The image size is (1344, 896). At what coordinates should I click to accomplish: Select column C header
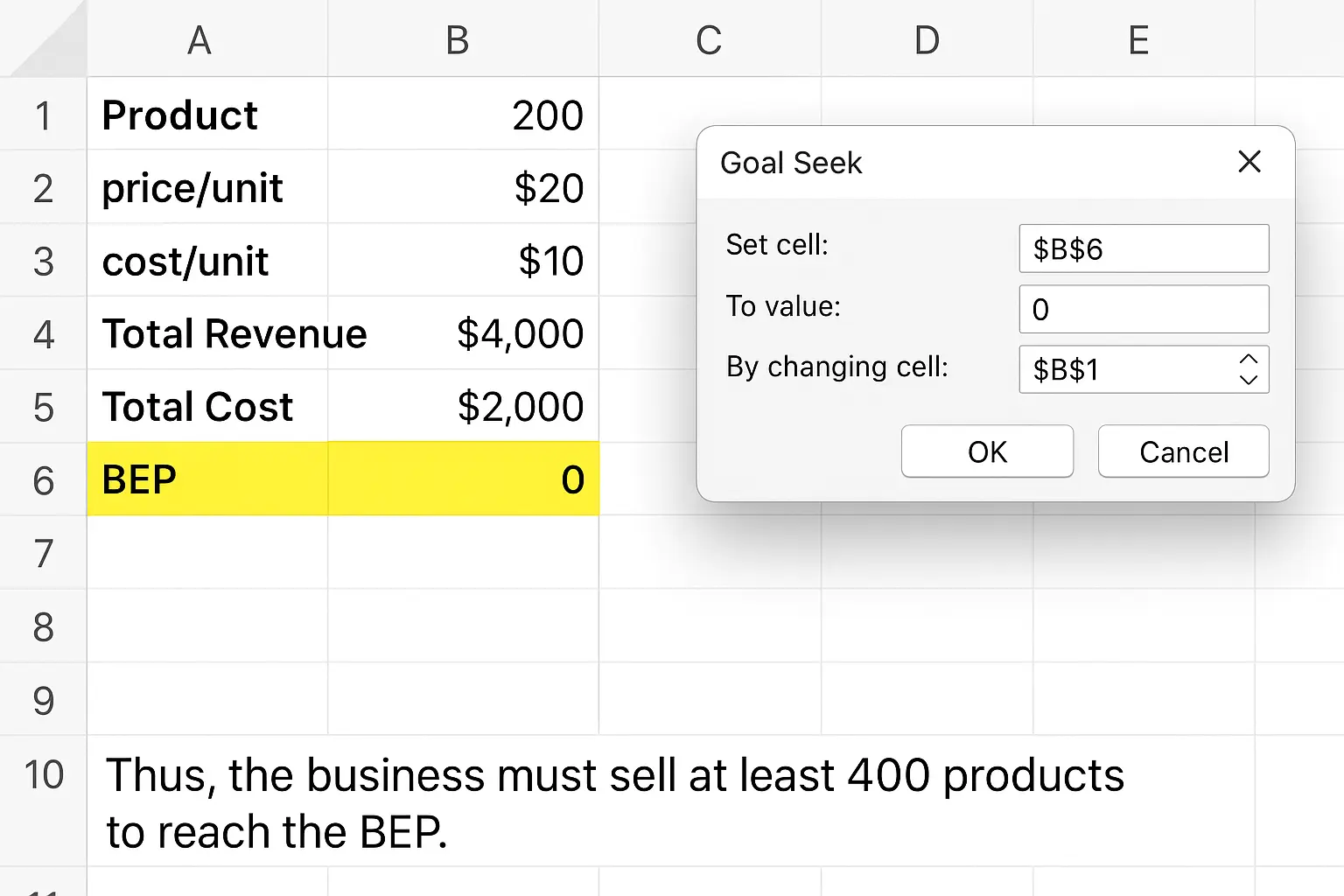tap(709, 39)
